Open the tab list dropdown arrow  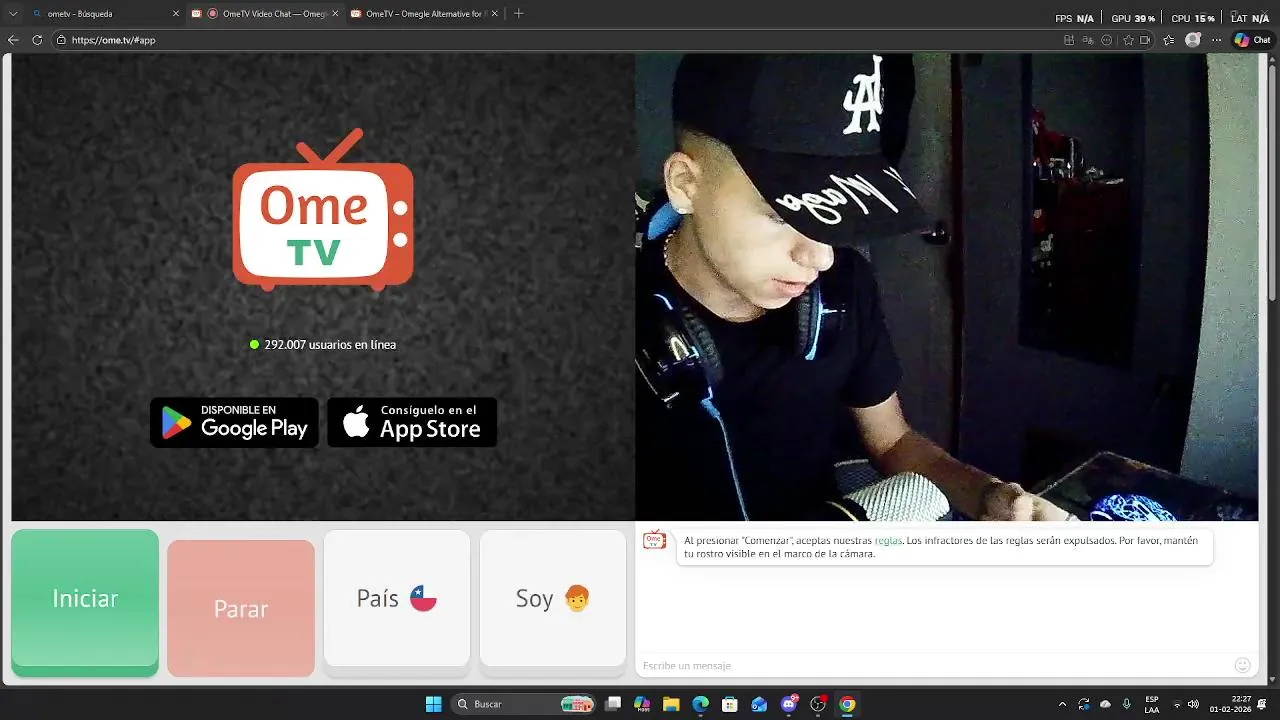click(13, 14)
